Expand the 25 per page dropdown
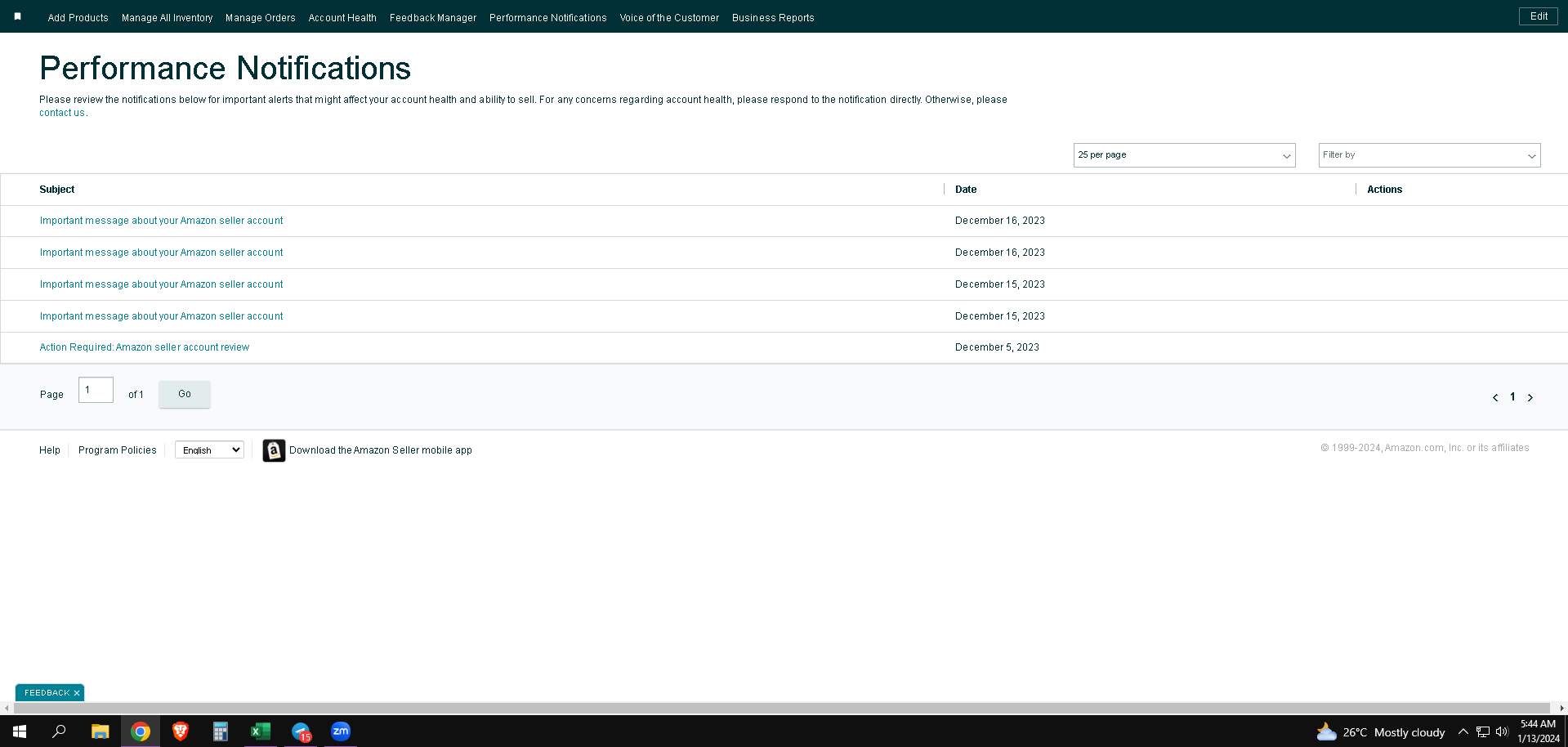Screen dimensions: 1568x747 pos(1184,155)
